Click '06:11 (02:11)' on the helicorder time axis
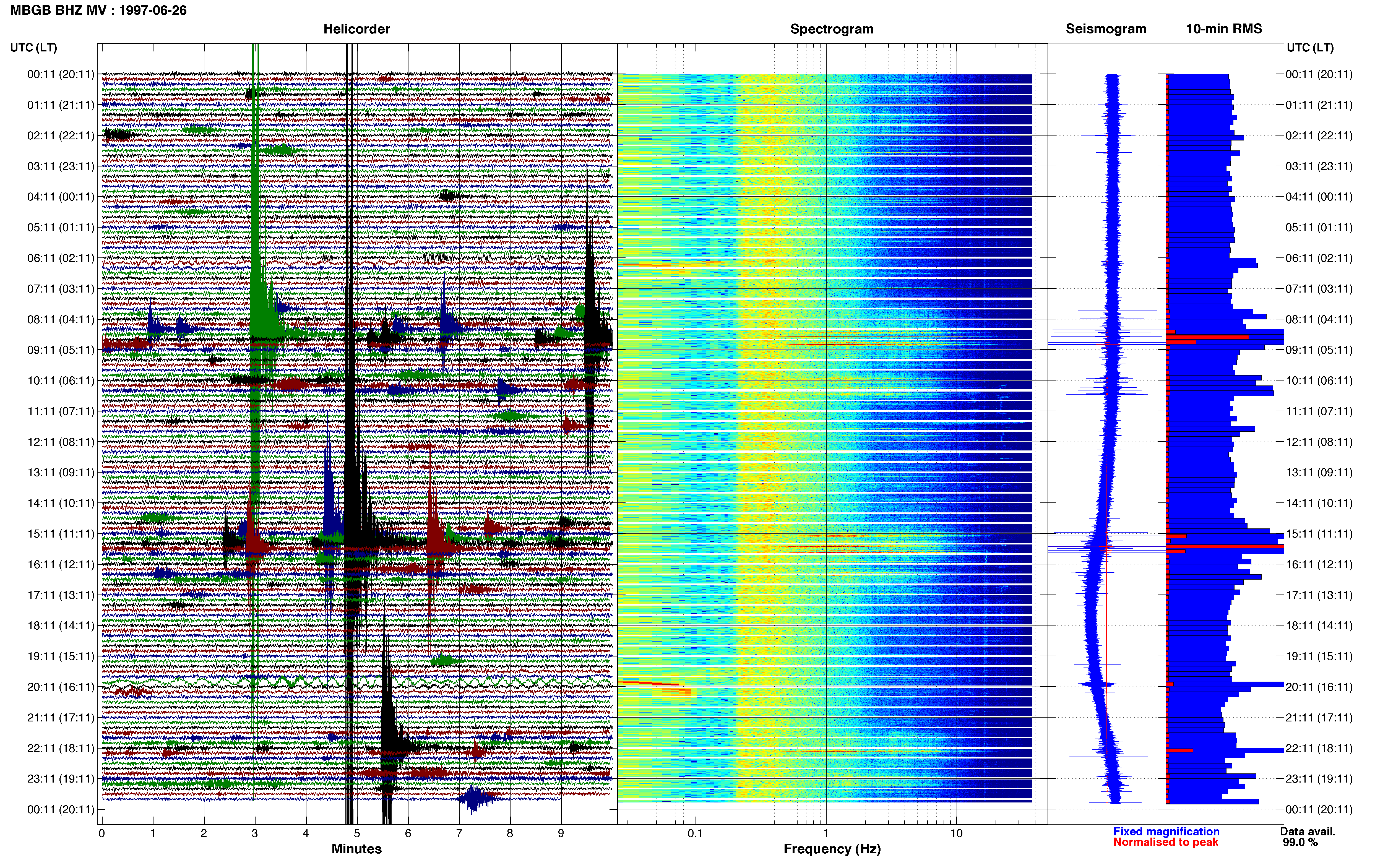The image size is (1388, 868). click(61, 258)
